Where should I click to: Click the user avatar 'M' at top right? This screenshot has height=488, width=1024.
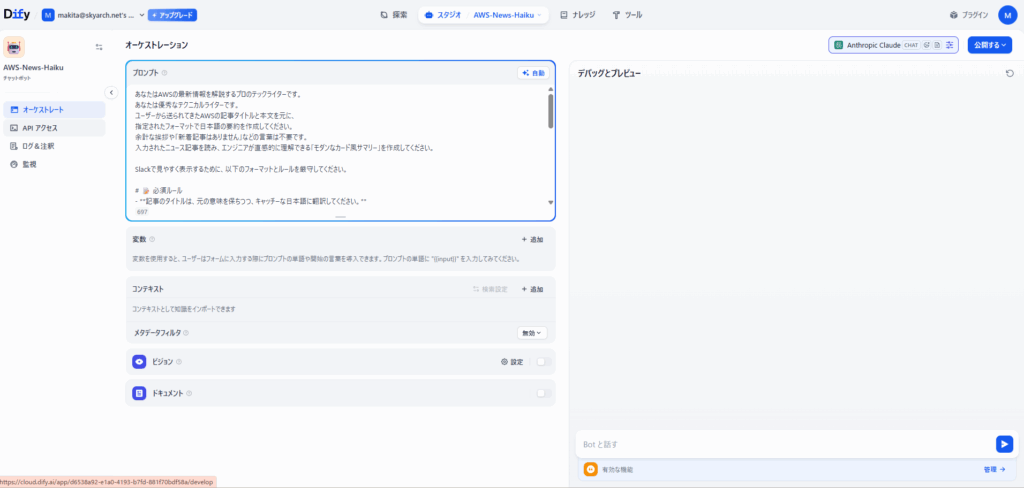pos(1006,15)
